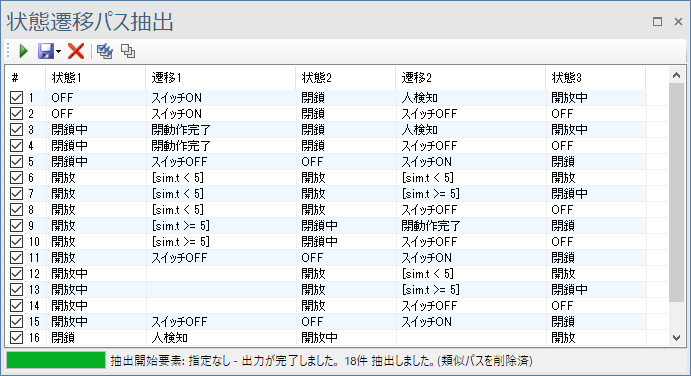Screen dimensions: 691x376
Task: Toggle the checkbox for row 7
Action: [16, 194]
